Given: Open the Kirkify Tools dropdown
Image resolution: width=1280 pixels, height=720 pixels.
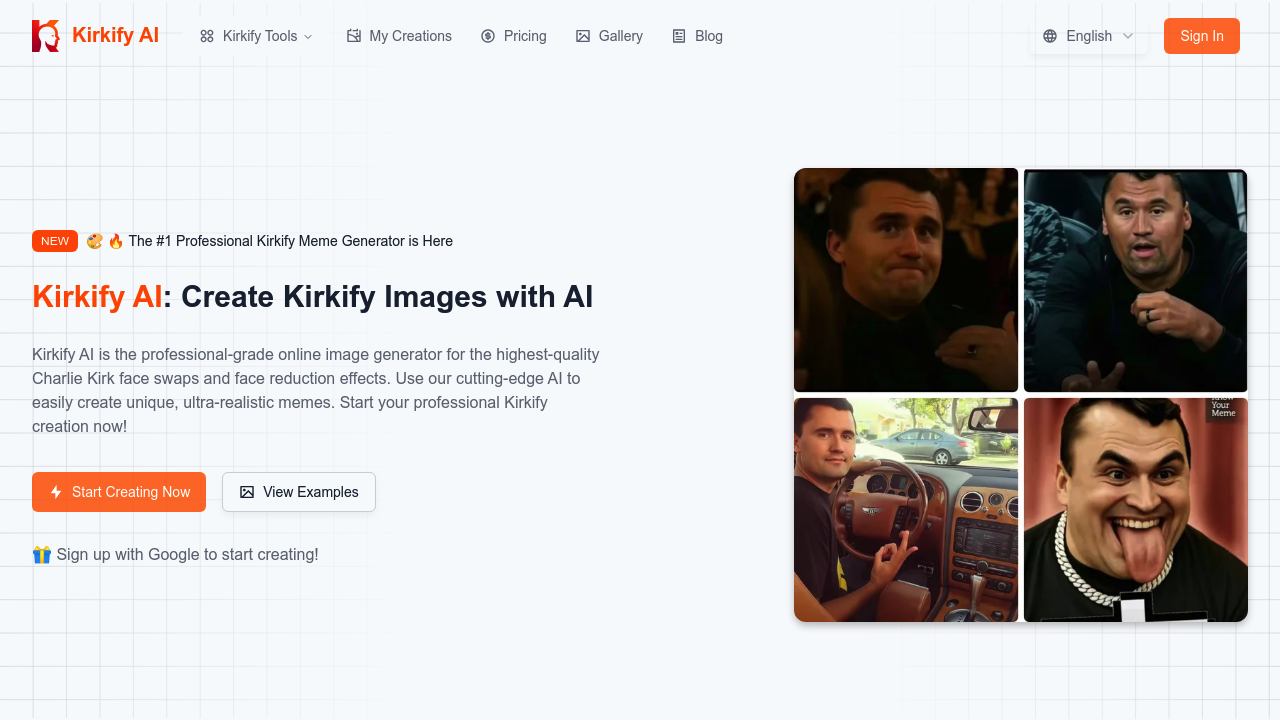Looking at the screenshot, I should pos(255,36).
